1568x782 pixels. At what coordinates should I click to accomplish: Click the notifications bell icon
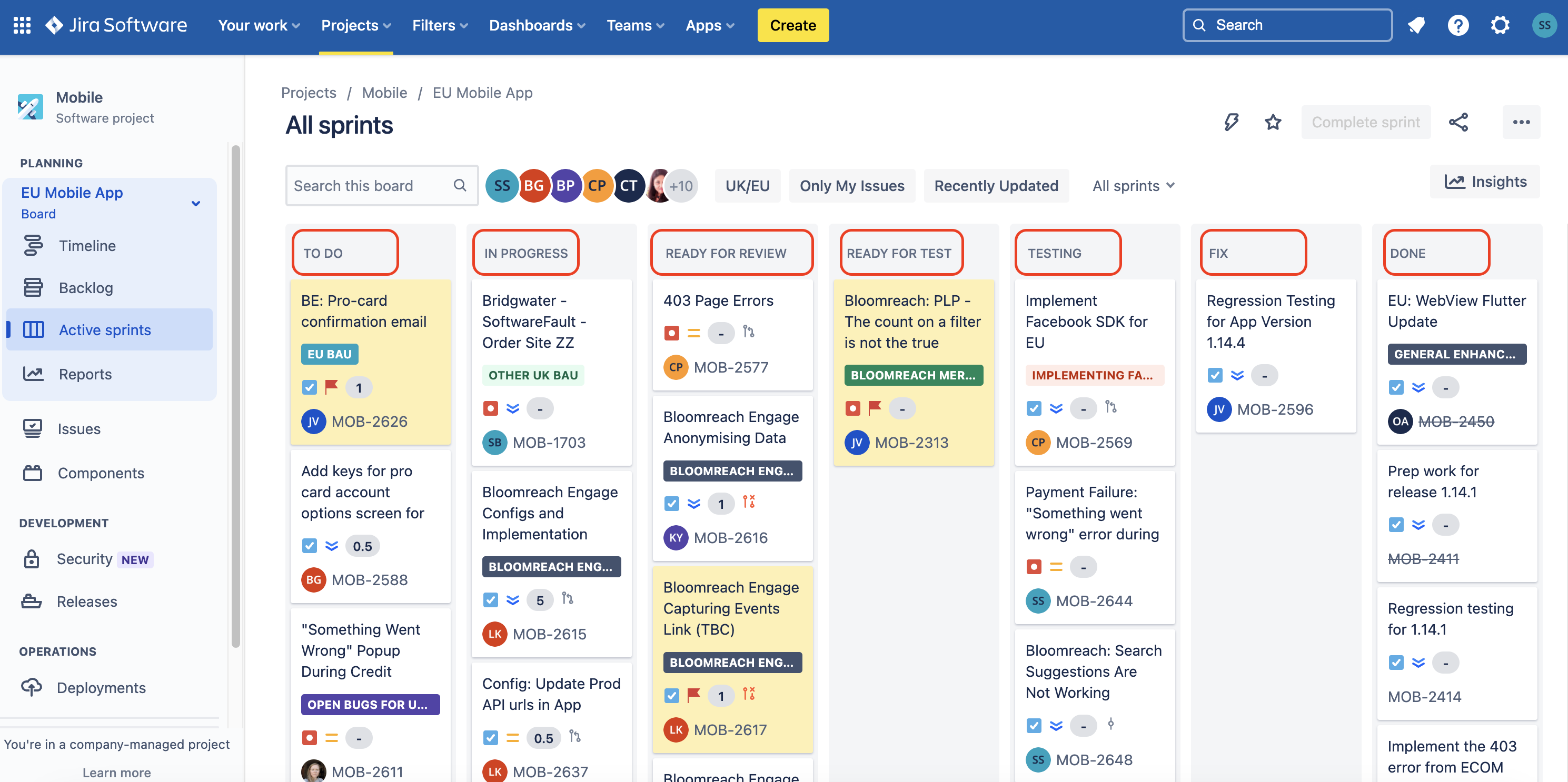point(1416,25)
